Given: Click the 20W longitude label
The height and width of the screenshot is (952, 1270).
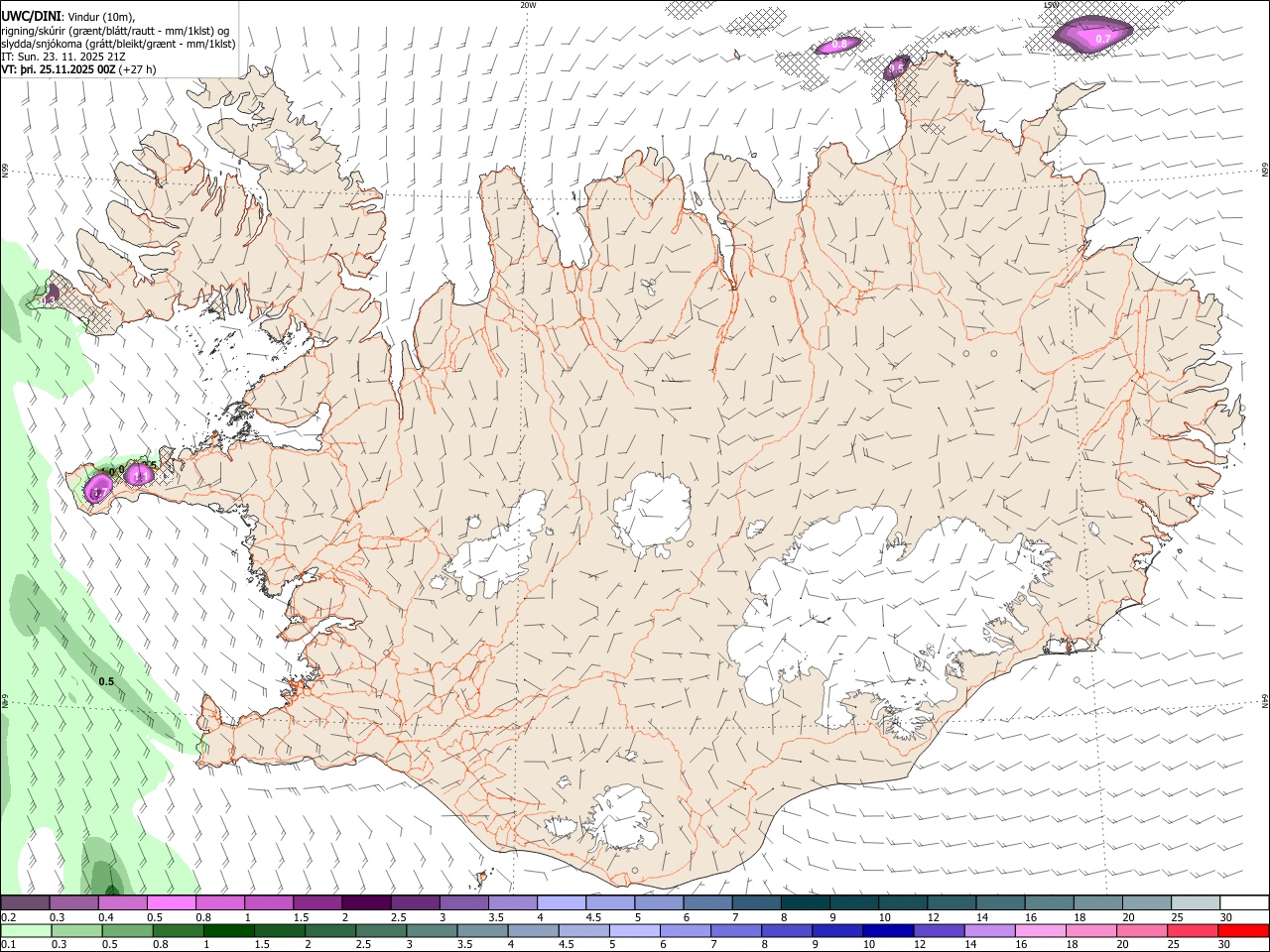Looking at the screenshot, I should coord(528,5).
